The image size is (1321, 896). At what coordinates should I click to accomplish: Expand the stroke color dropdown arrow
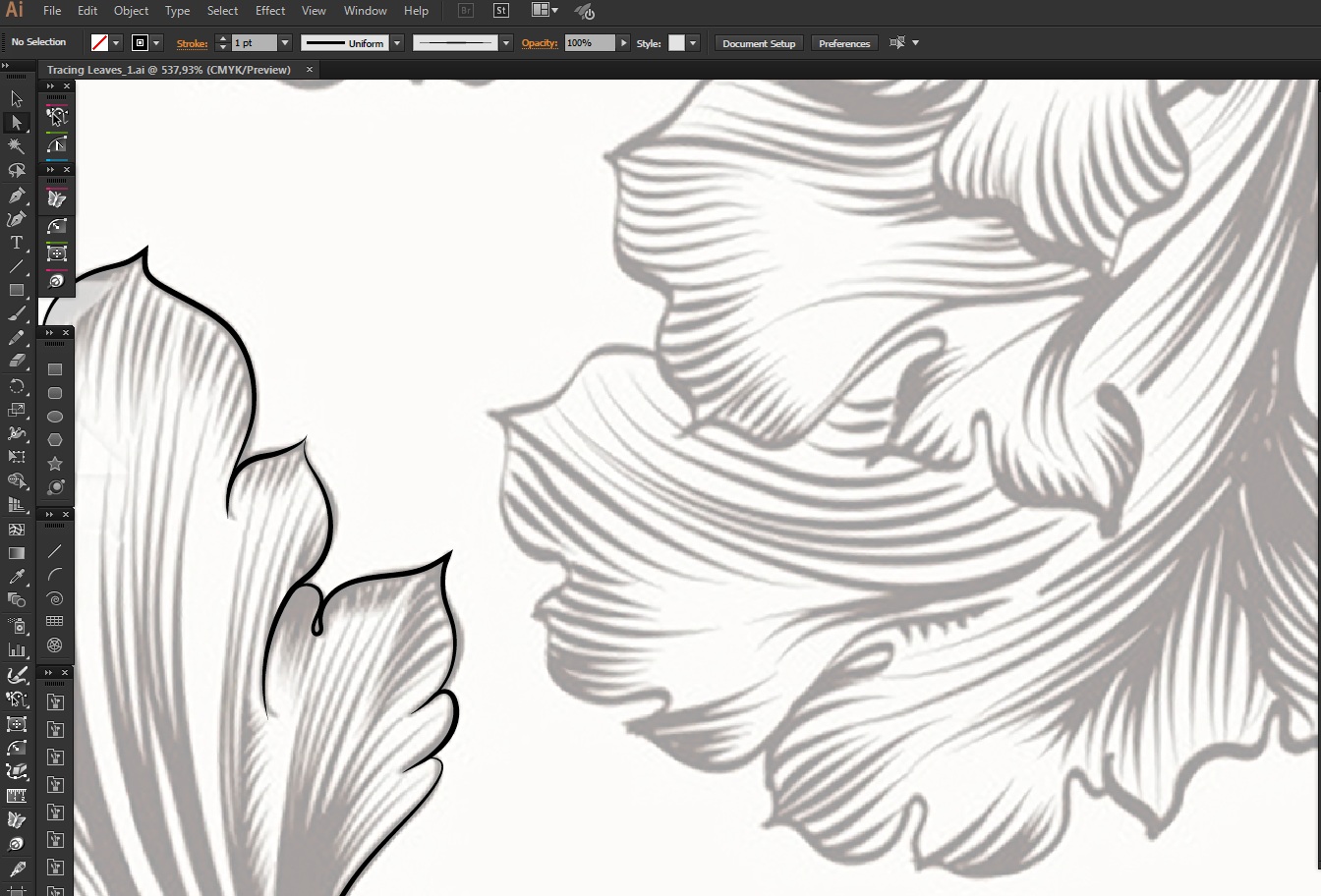156,43
